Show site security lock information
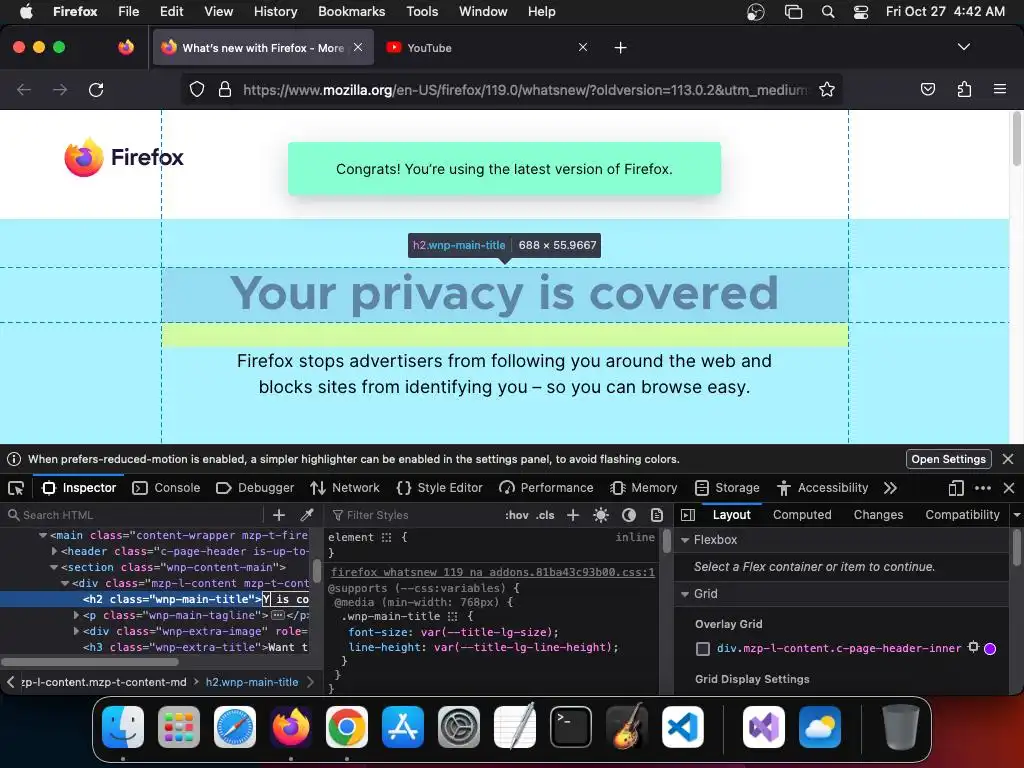Screen dimensions: 1024x768 [225, 89]
